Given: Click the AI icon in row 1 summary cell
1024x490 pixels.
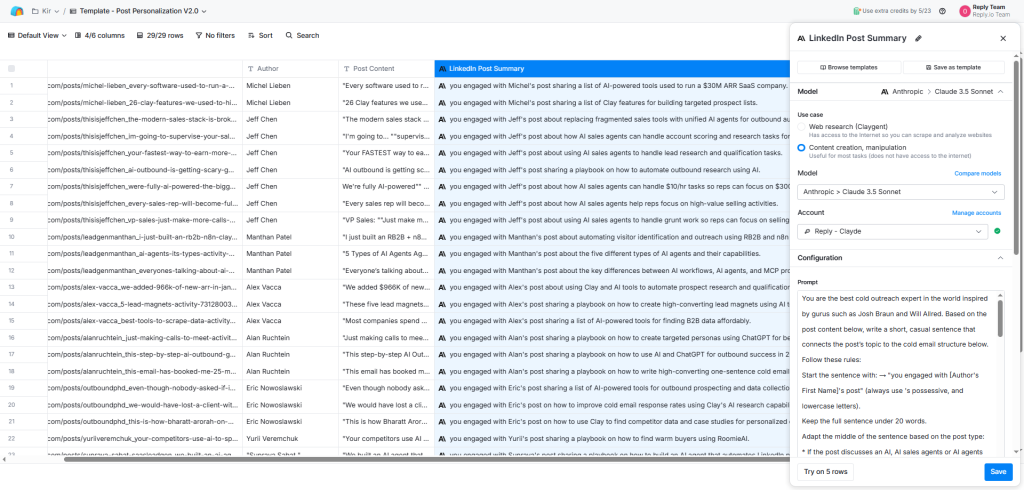Looking at the screenshot, I should click(x=442, y=86).
